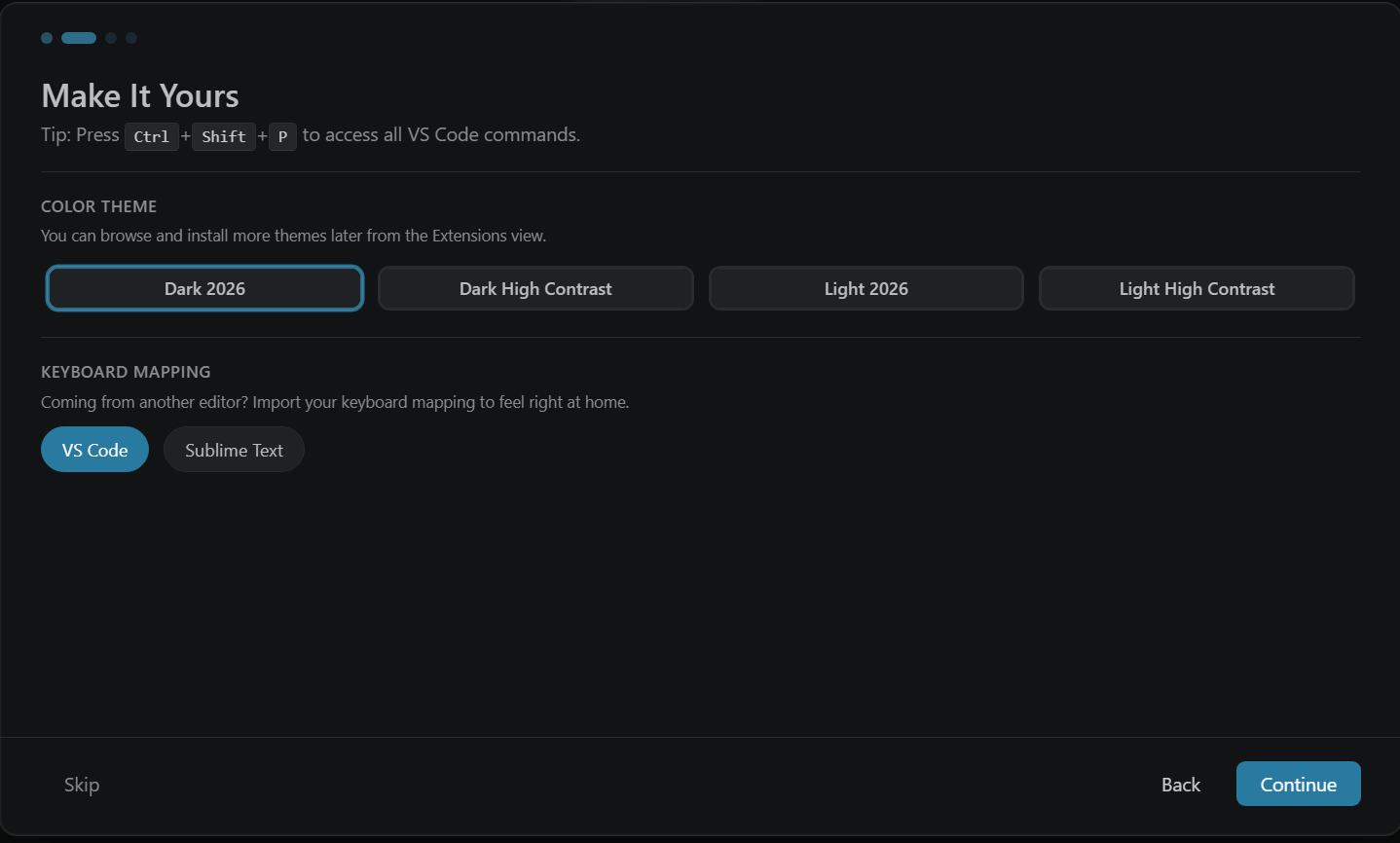This screenshot has width=1400, height=843.
Task: Switch to Sublime Text keyboard mapping
Action: [234, 449]
